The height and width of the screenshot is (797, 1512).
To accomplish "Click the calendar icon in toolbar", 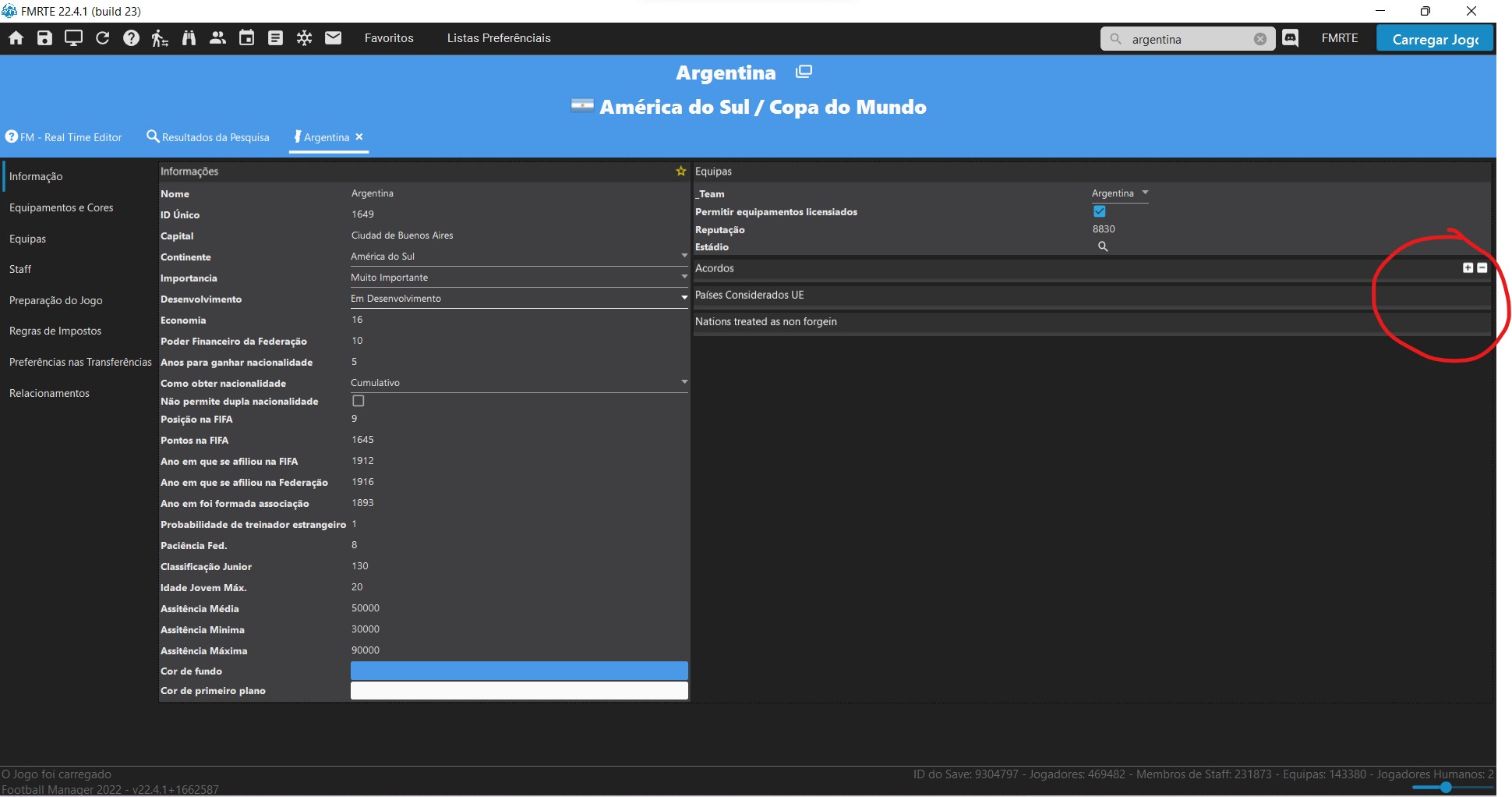I will (x=246, y=38).
